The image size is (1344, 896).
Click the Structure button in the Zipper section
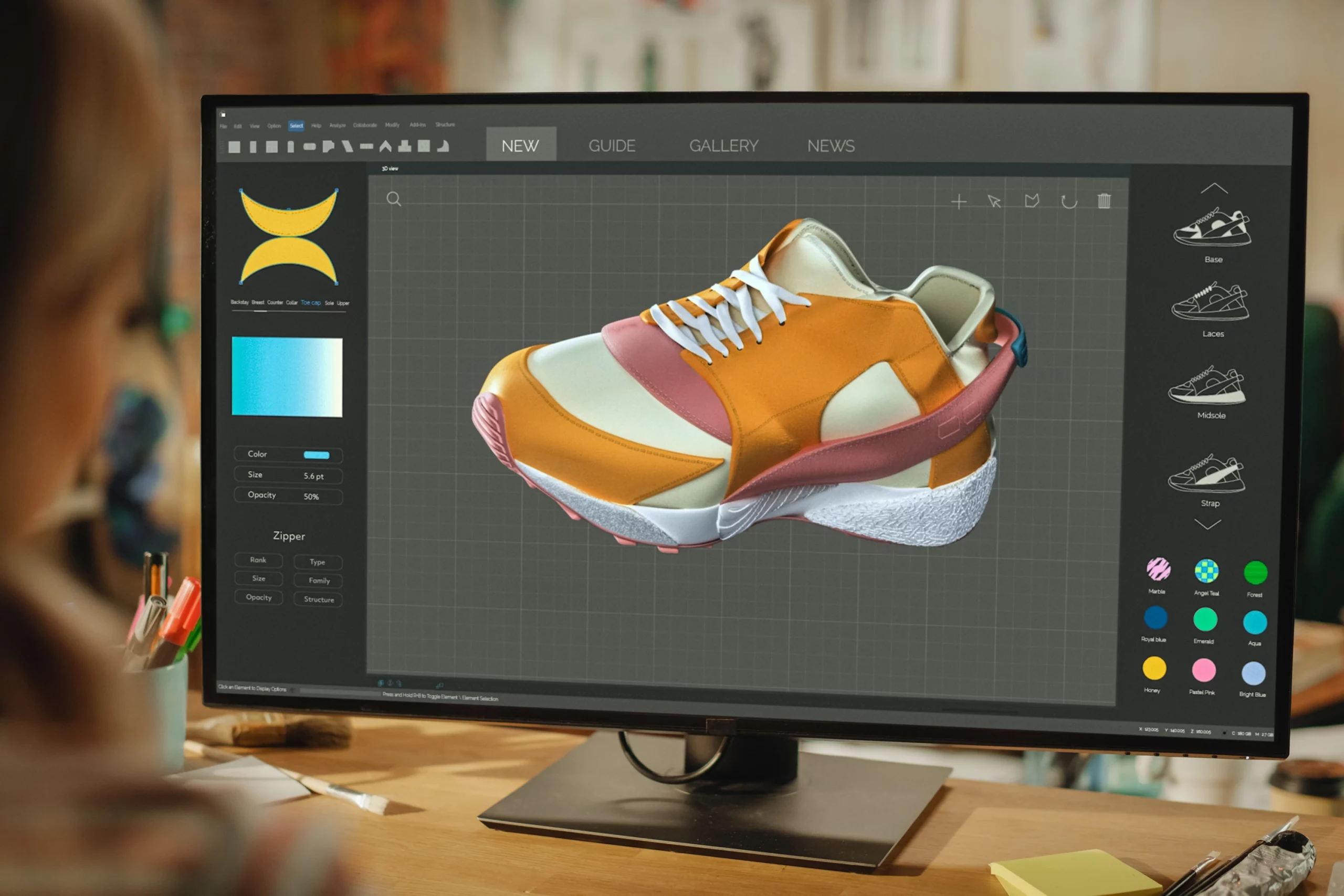318,599
